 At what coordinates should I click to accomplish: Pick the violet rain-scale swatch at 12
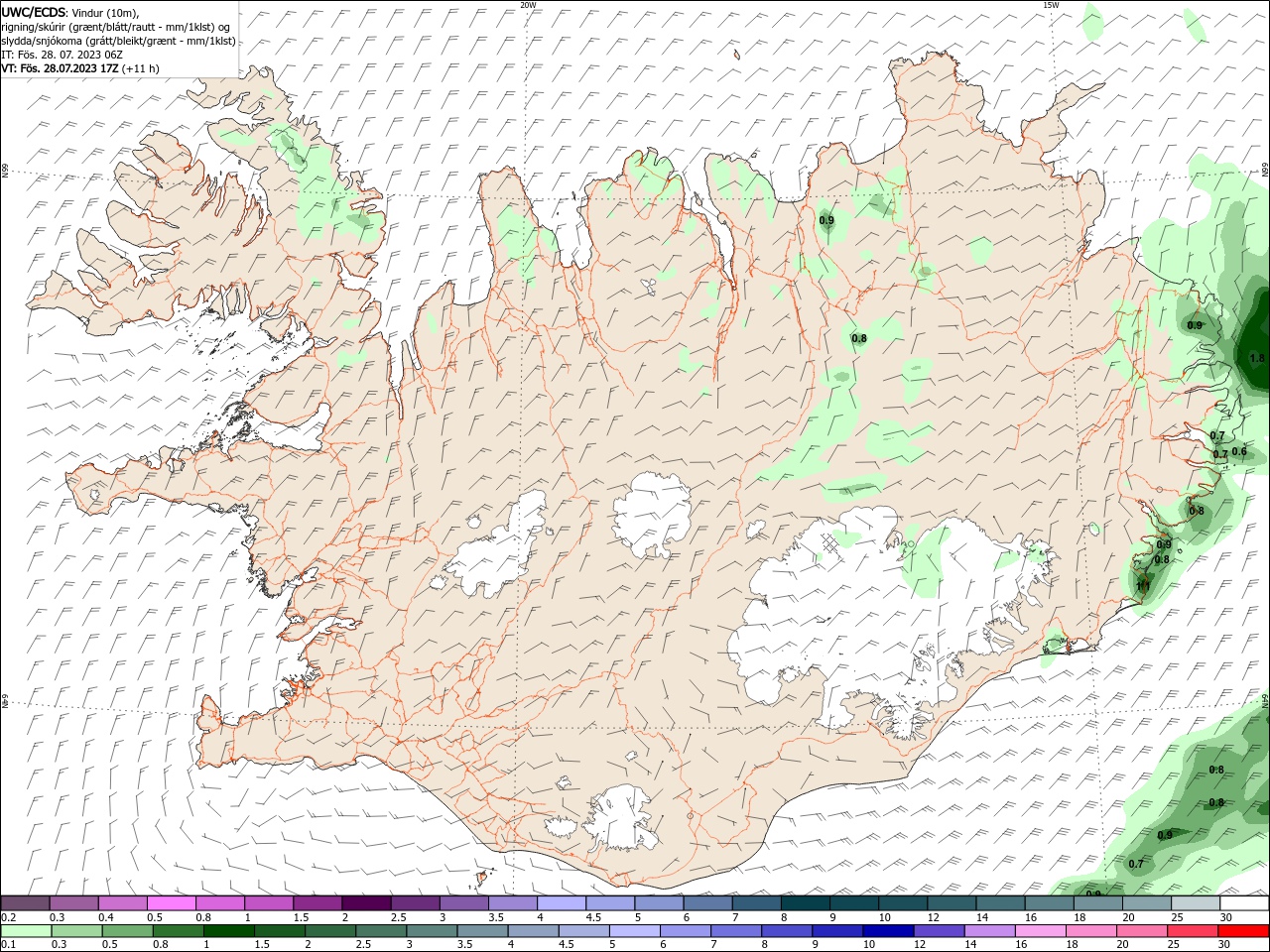[x=940, y=931]
